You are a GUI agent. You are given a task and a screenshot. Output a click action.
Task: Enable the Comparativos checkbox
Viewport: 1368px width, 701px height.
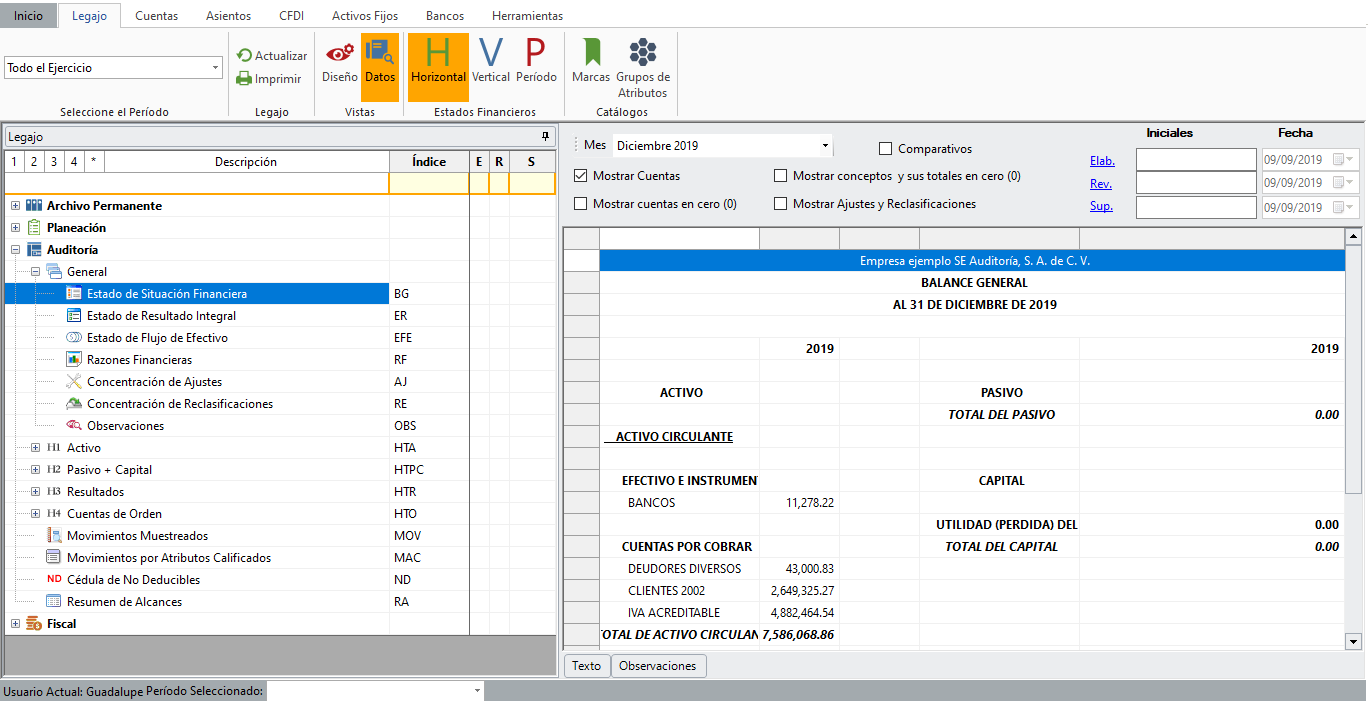point(885,149)
